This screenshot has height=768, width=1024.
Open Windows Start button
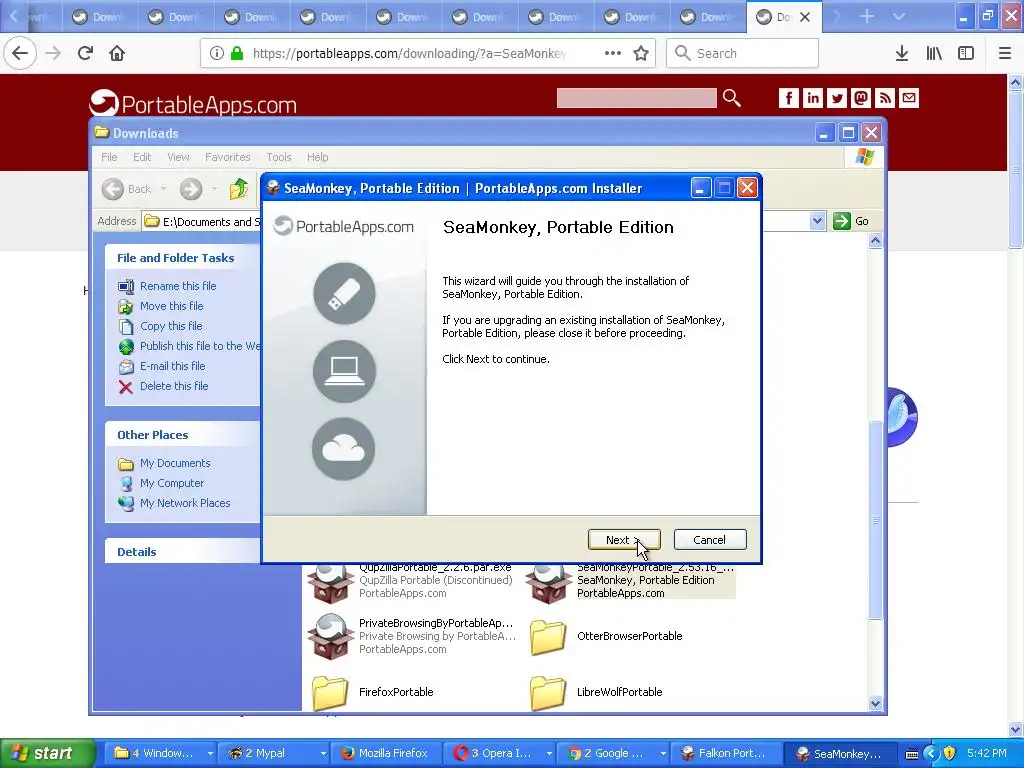point(47,753)
